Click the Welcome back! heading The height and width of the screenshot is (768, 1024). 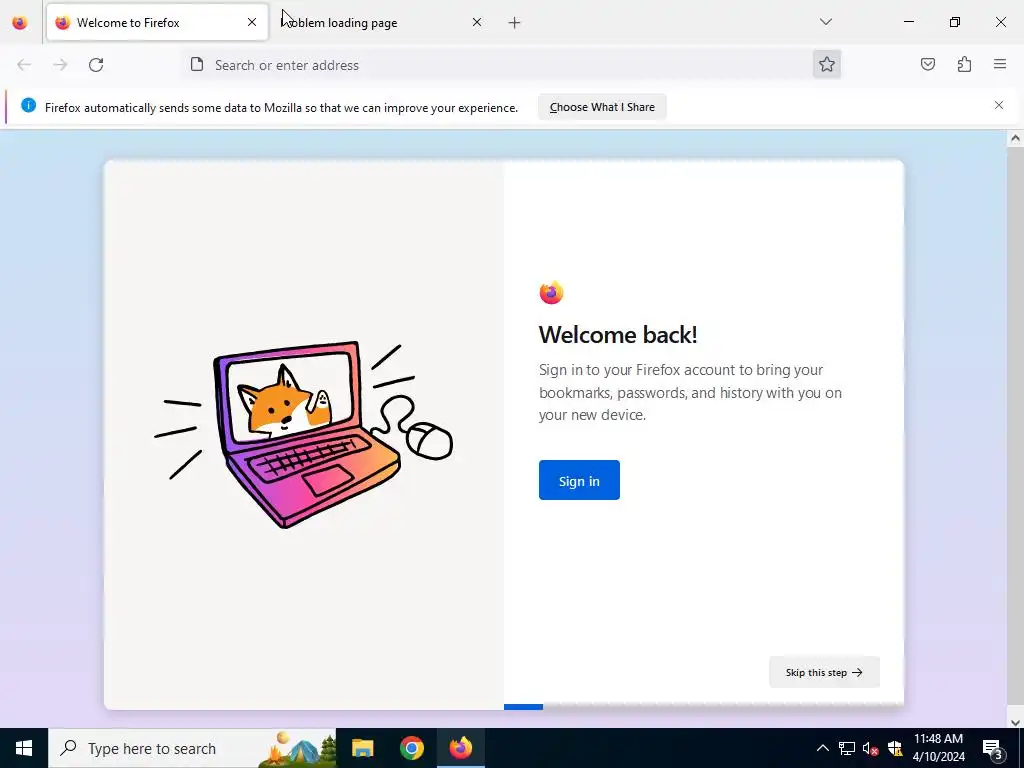618,334
